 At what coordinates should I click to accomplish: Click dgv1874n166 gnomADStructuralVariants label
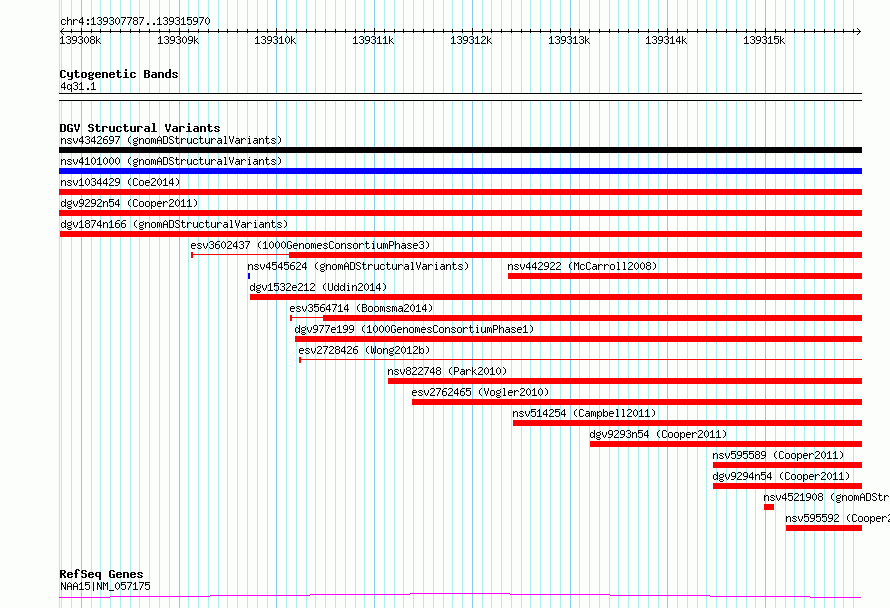[174, 224]
